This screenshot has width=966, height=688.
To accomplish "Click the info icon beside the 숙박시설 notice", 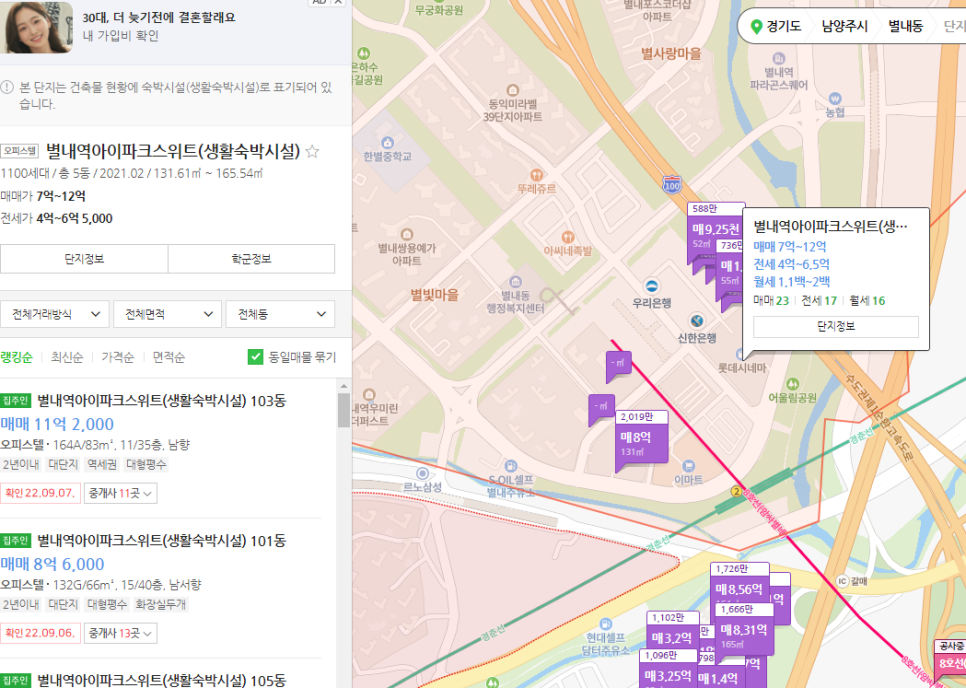I will coord(7,87).
